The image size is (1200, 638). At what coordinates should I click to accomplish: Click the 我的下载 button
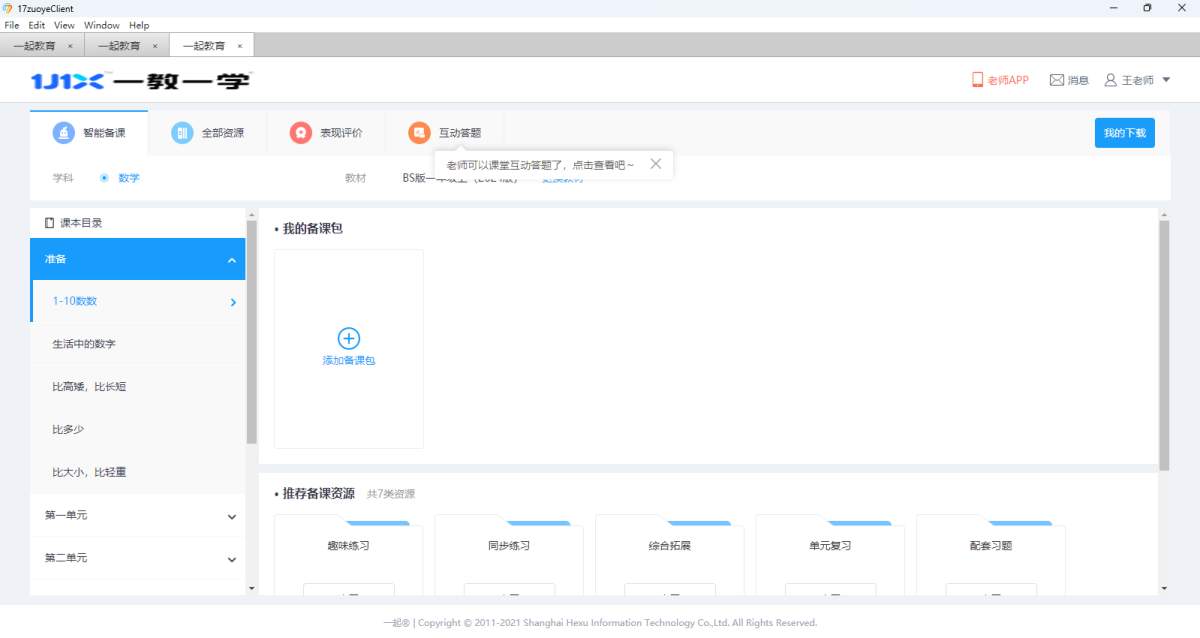coord(1124,133)
